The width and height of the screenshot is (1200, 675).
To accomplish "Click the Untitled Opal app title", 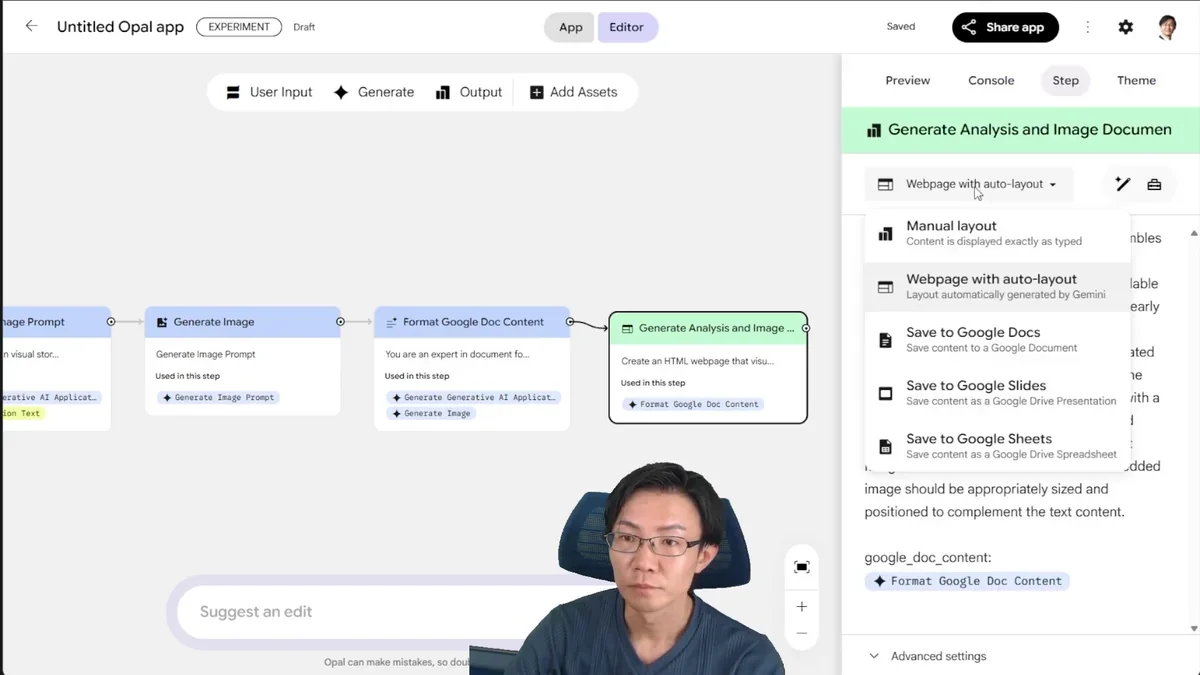I will point(120,27).
